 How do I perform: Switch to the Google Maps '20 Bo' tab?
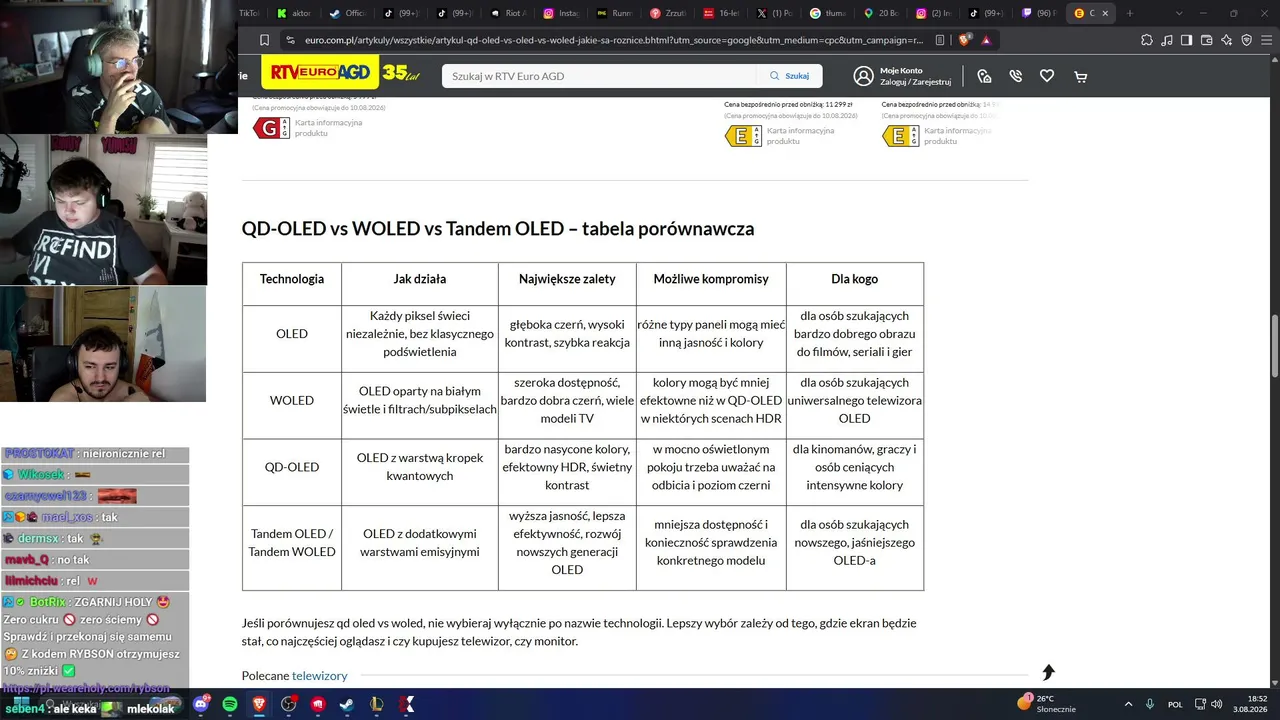[882, 13]
